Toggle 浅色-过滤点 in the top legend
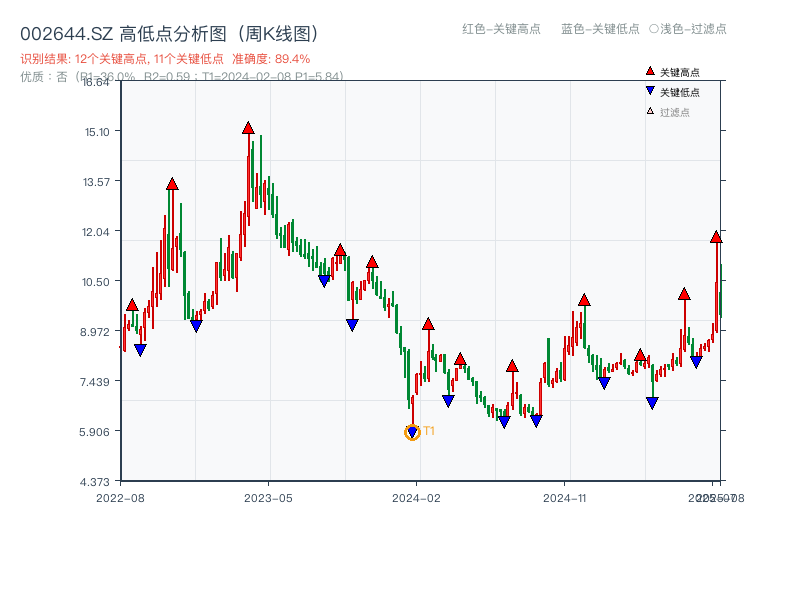Viewport: 800px width, 600px height. [689, 29]
